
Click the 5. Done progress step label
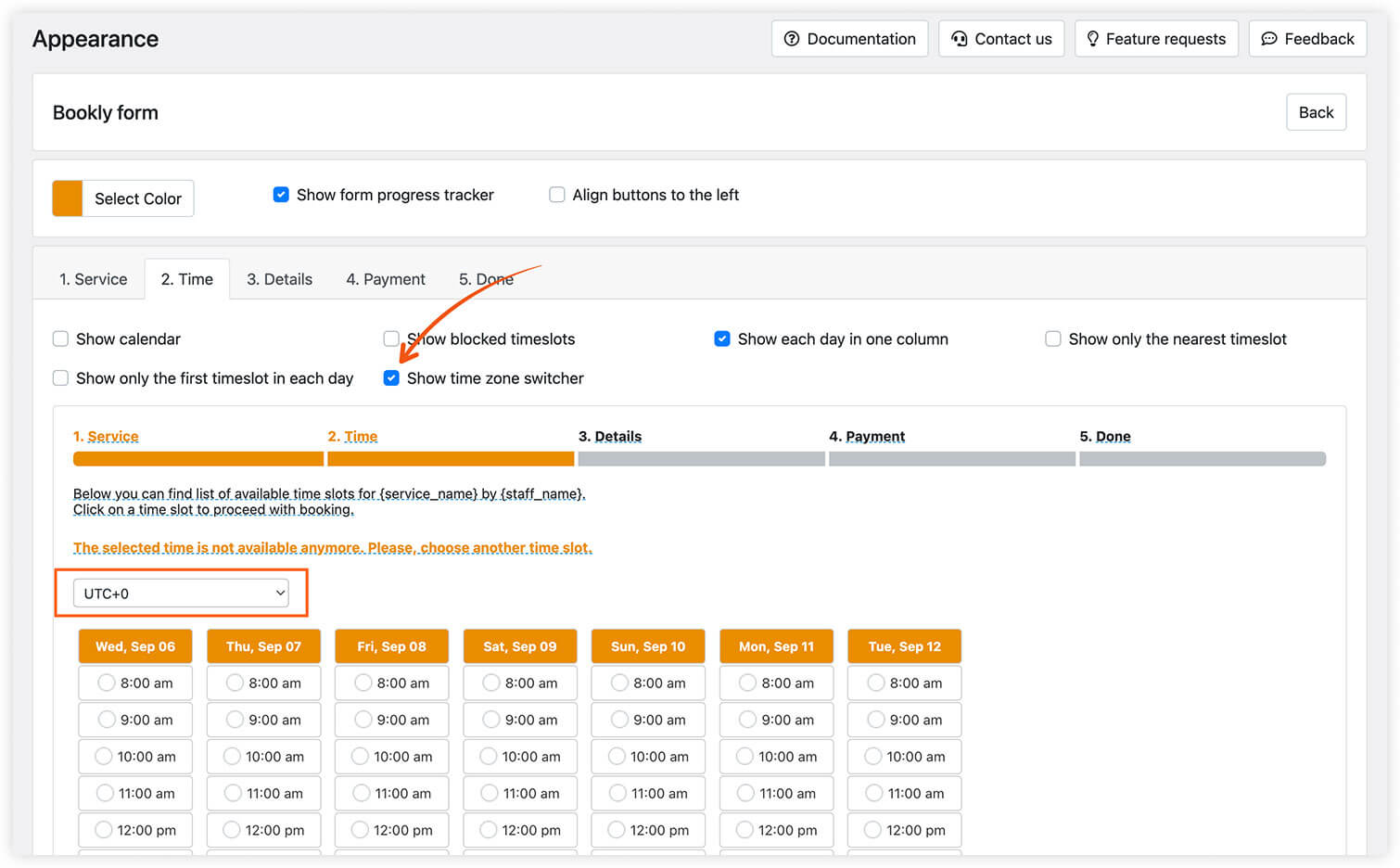[1105, 437]
